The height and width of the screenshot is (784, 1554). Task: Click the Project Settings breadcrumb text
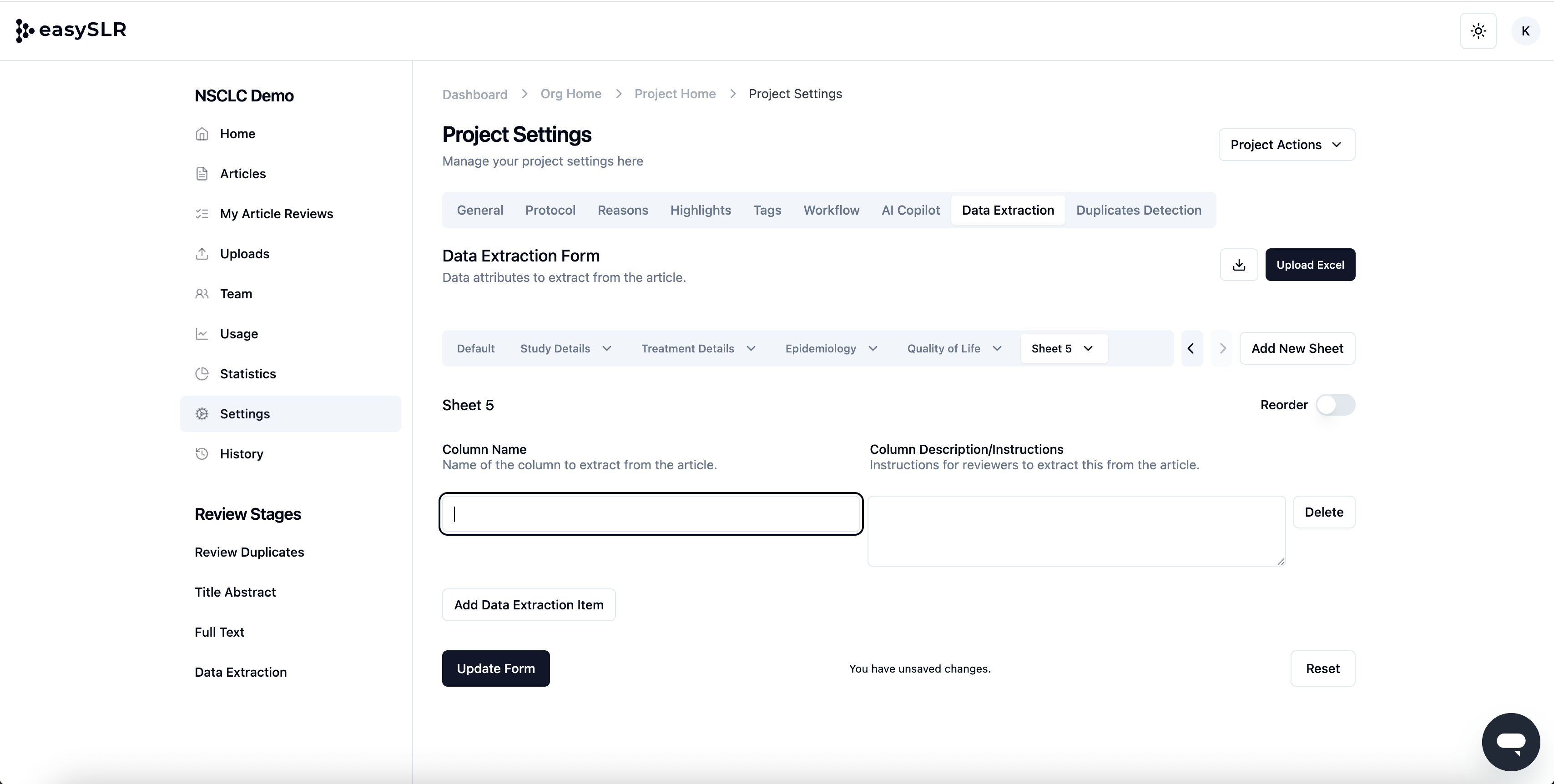795,94
